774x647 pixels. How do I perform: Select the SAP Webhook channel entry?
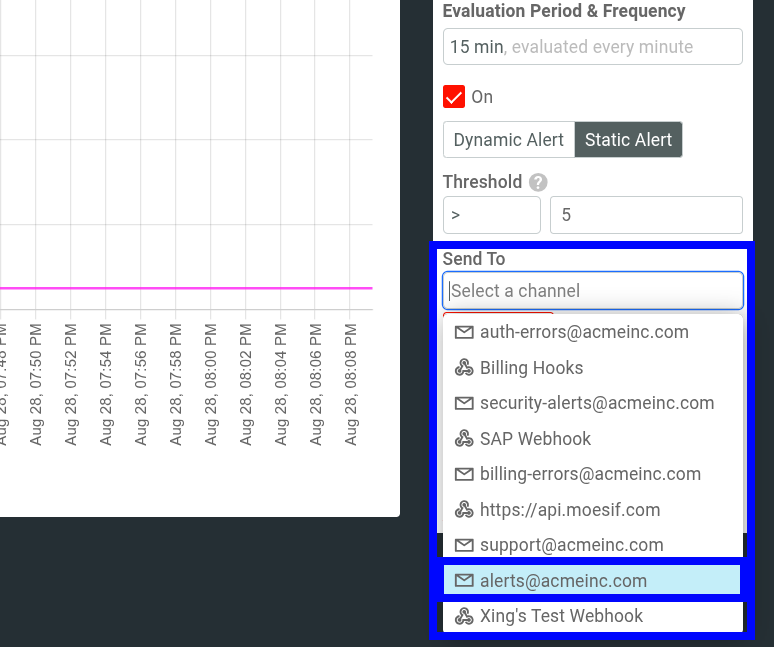point(535,439)
